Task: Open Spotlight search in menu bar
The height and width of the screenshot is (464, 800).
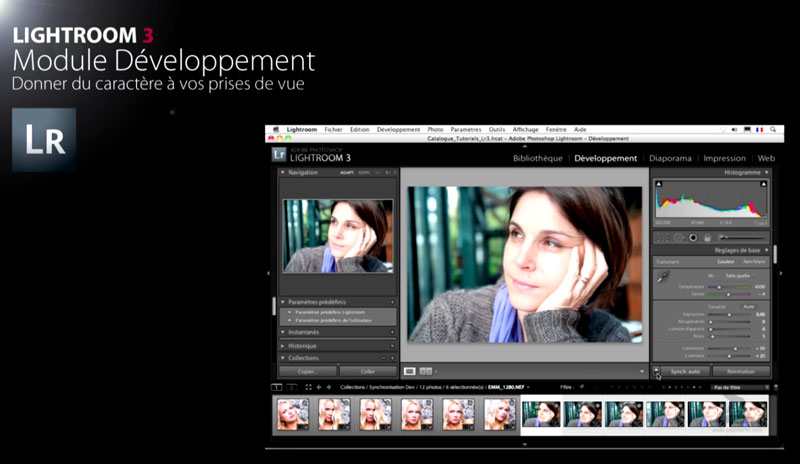Action: 773,130
